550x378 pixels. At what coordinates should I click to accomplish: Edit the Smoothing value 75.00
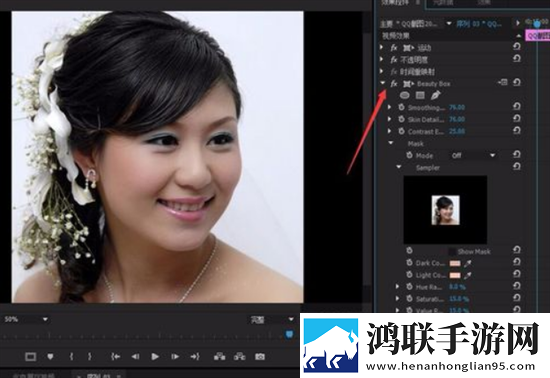tap(457, 107)
